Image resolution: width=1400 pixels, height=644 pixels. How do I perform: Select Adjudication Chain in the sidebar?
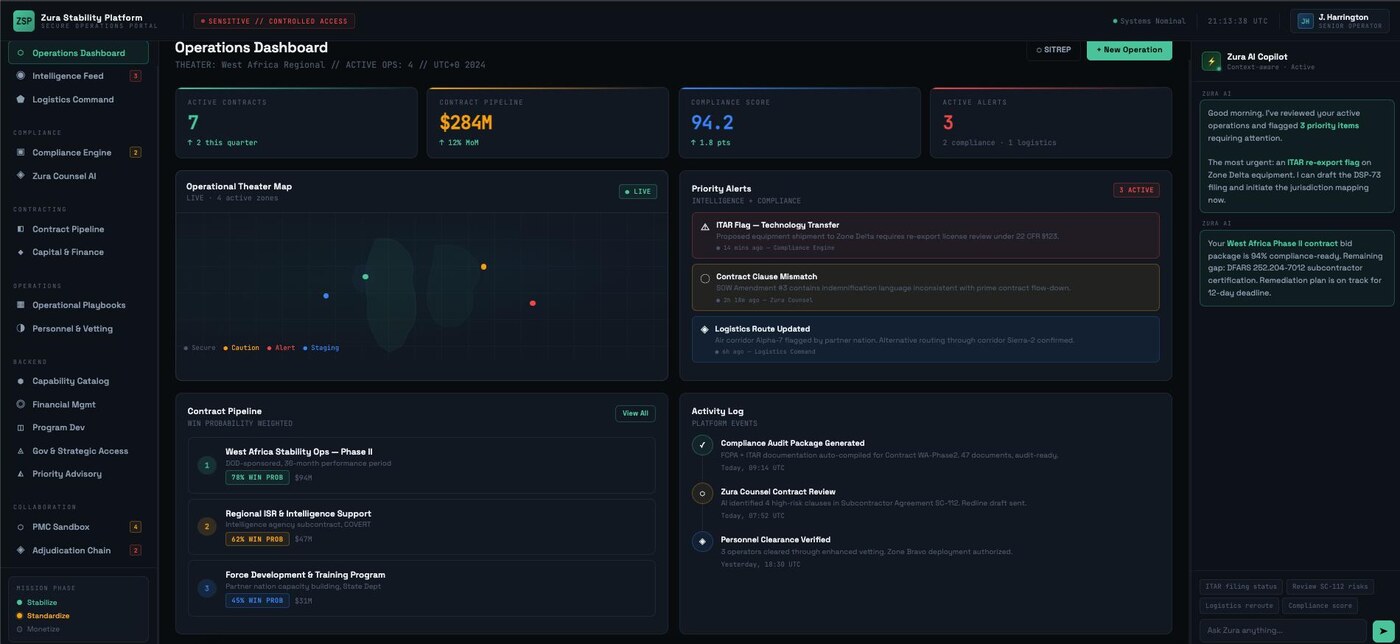79,550
